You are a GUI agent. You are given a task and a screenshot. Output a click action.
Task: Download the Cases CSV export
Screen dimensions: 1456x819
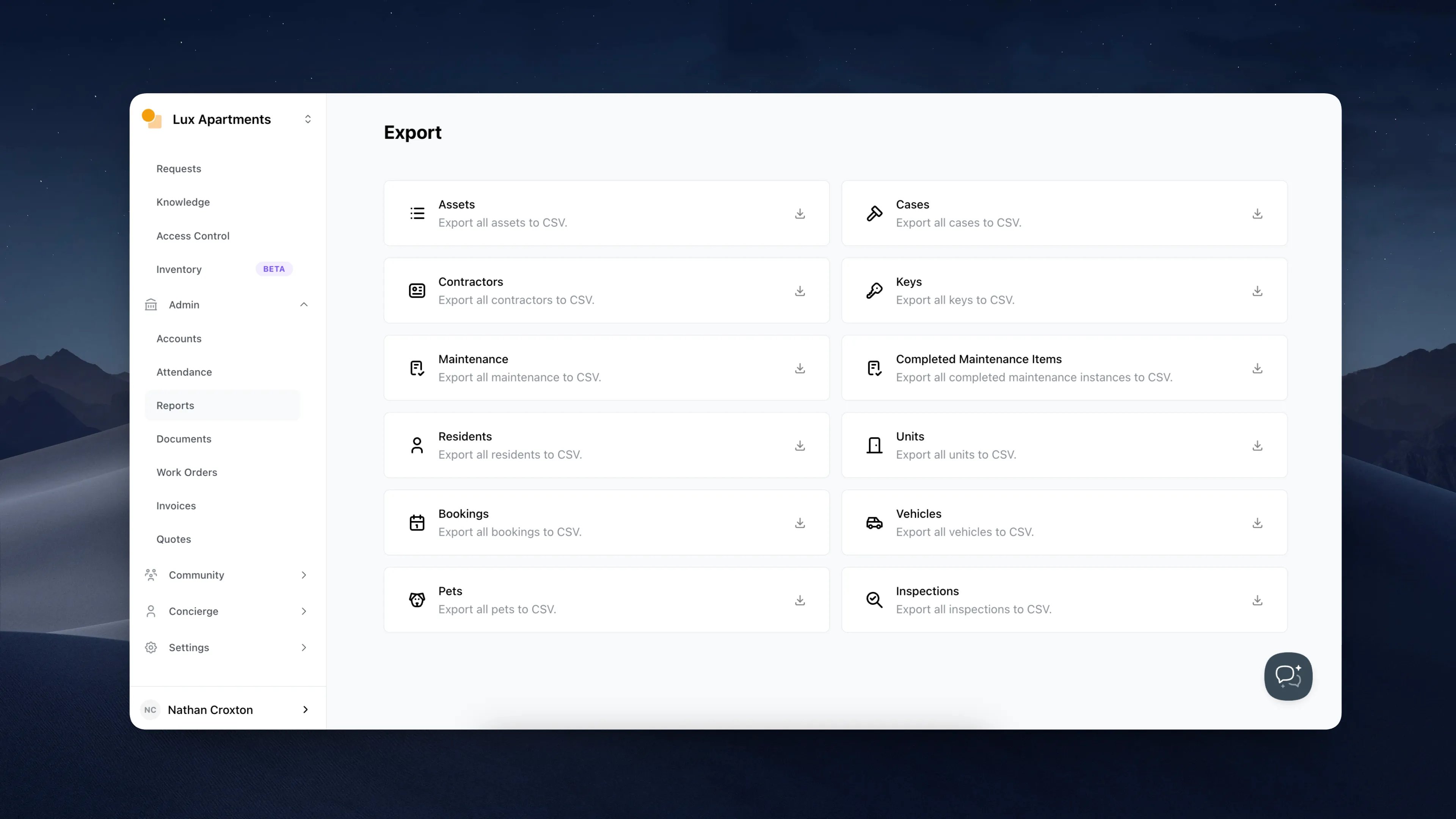[1257, 213]
